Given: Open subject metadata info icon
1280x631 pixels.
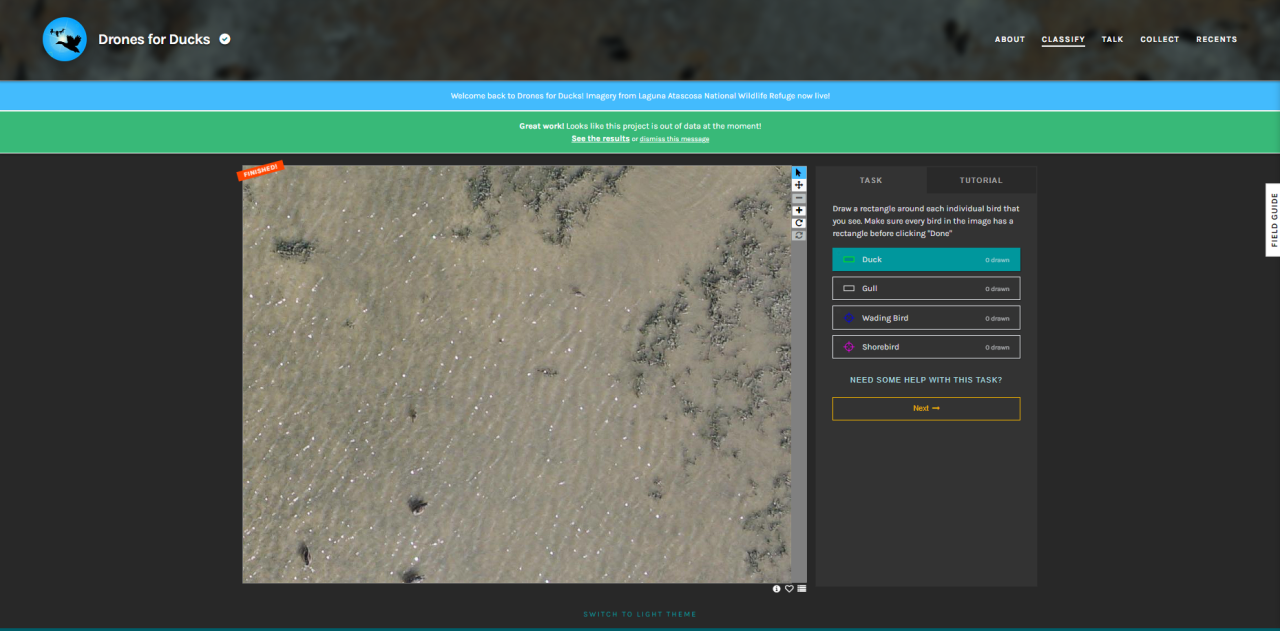Looking at the screenshot, I should (776, 589).
